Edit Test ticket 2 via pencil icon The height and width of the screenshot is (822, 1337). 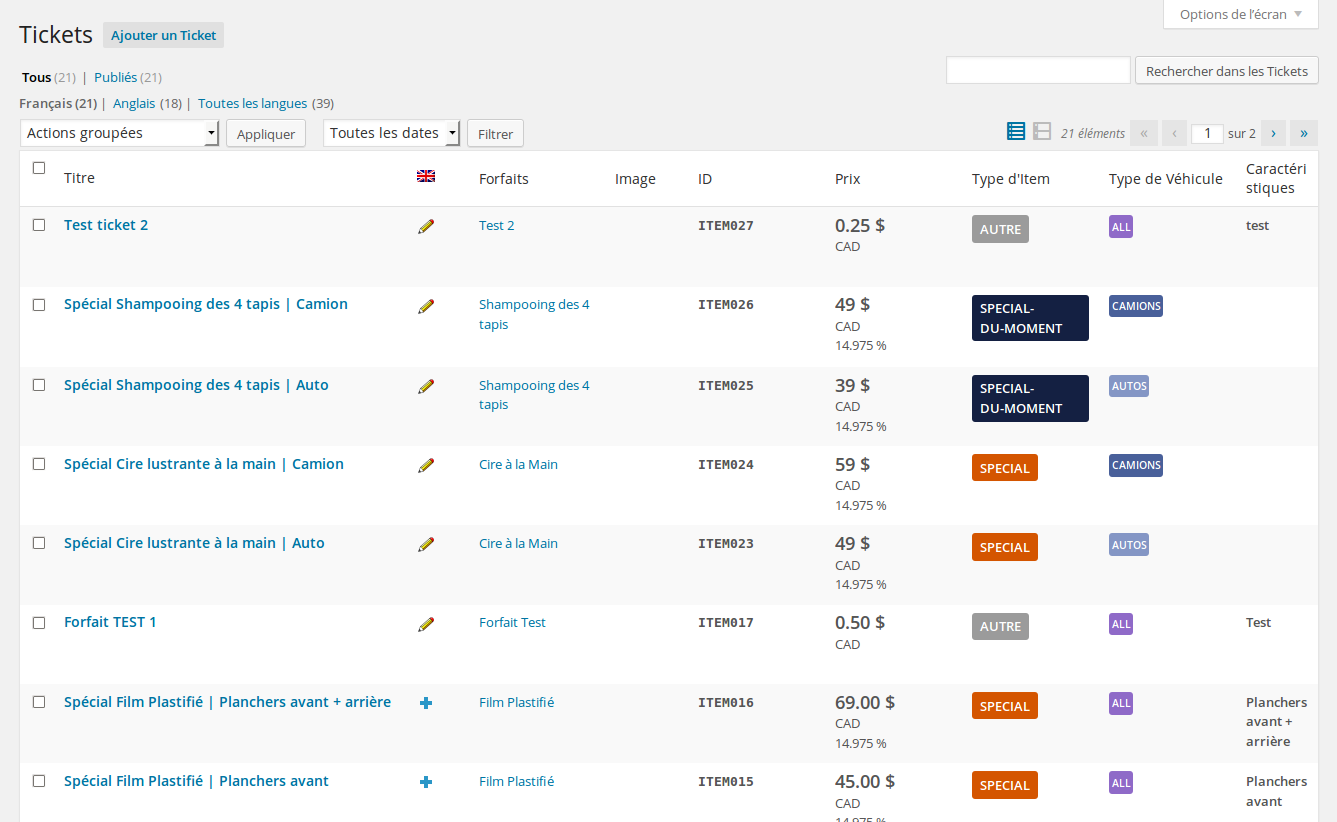(426, 226)
